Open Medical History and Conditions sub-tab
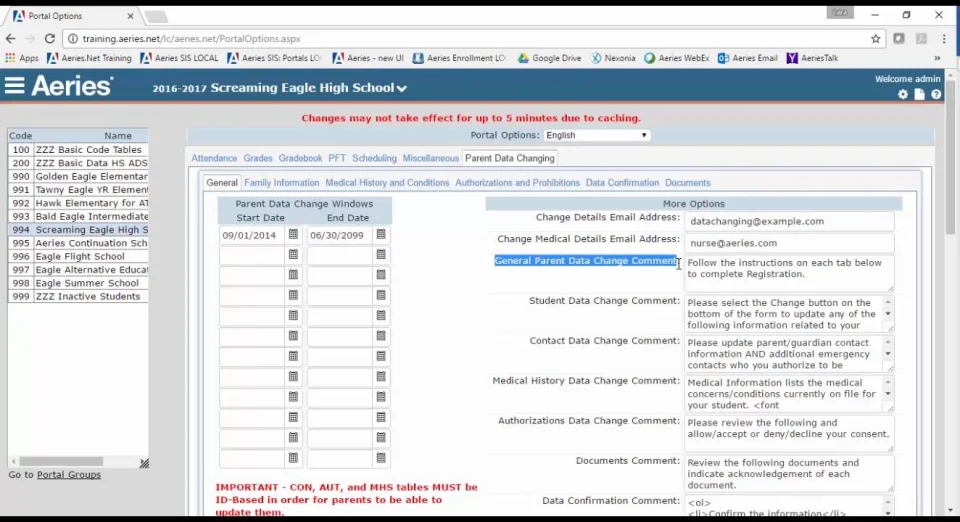This screenshot has width=960, height=522. pyautogui.click(x=387, y=182)
